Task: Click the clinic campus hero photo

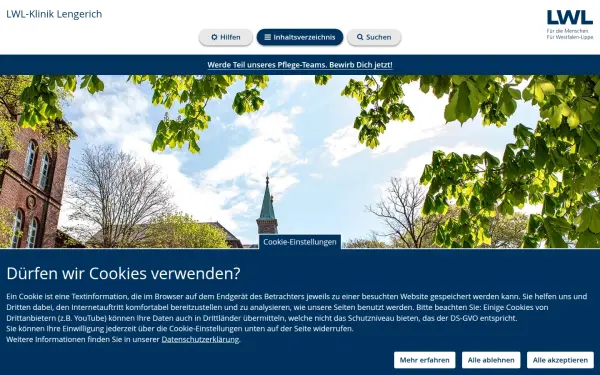Action: click(x=300, y=161)
